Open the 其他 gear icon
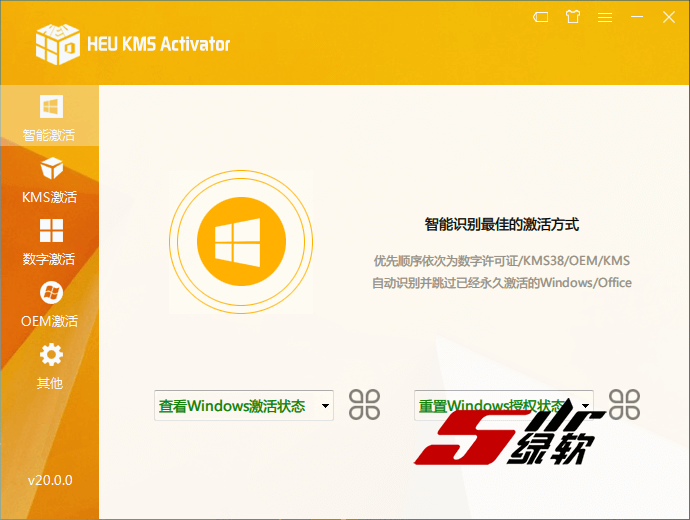690x520 pixels. [x=51, y=355]
